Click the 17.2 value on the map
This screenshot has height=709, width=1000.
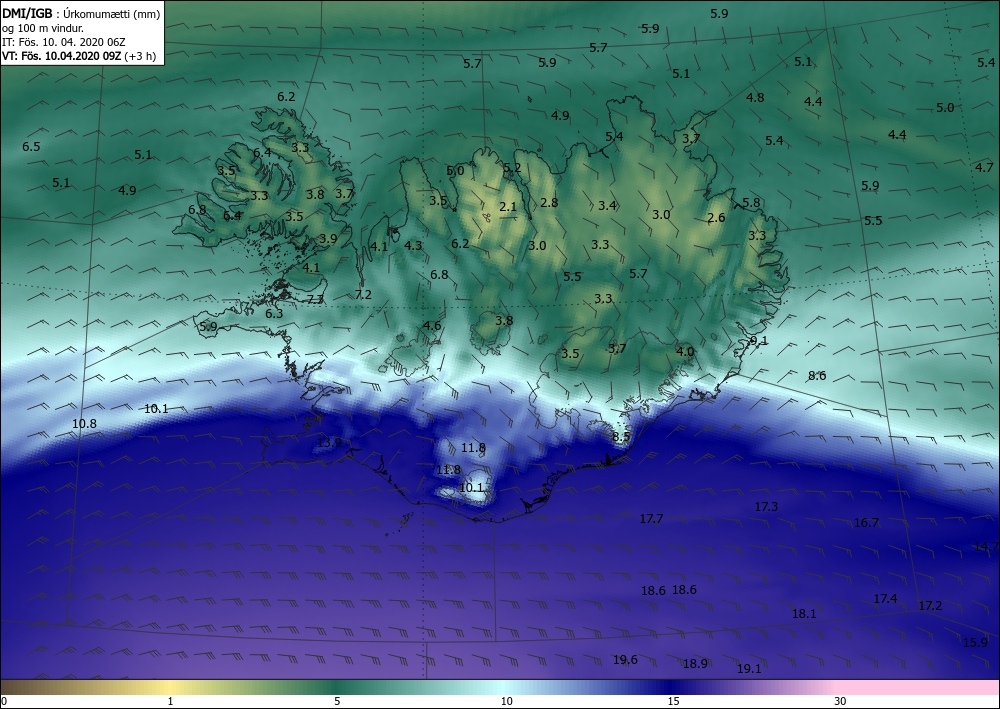930,605
